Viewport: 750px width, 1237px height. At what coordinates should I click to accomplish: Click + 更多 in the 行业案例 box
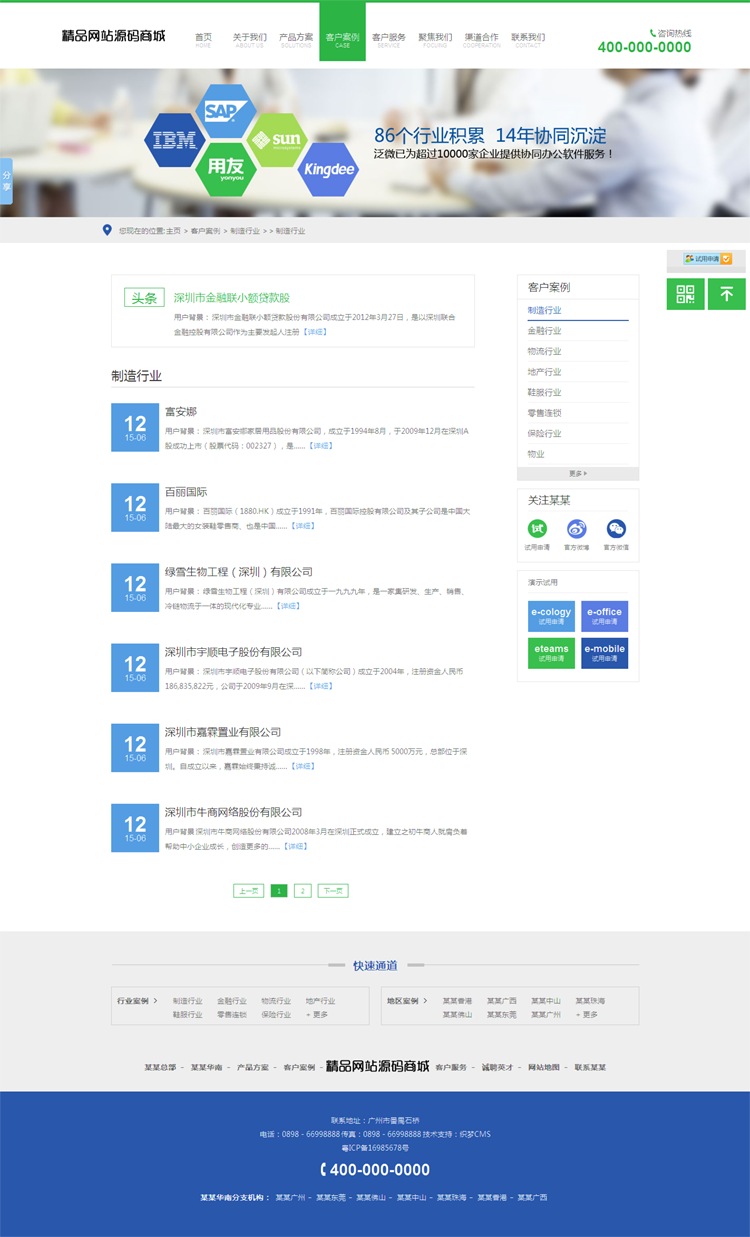coord(317,1014)
